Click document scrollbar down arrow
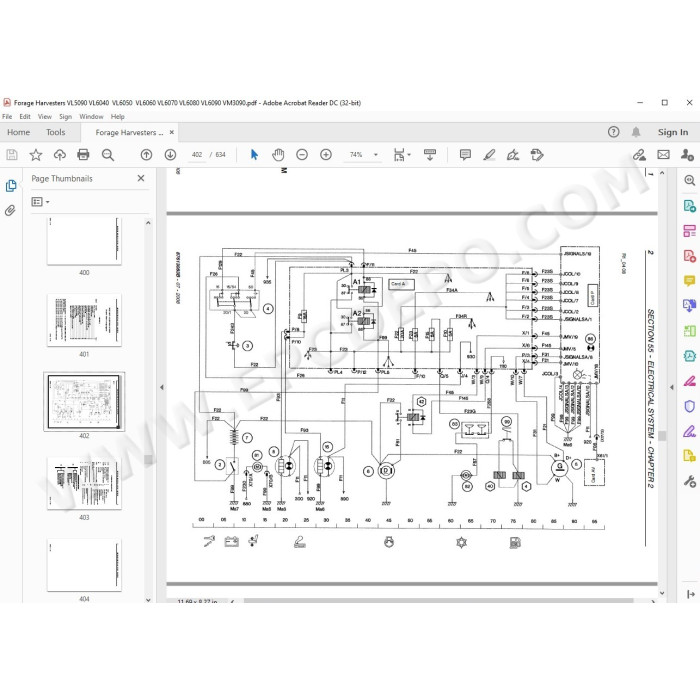700x700 pixels. (x=662, y=593)
